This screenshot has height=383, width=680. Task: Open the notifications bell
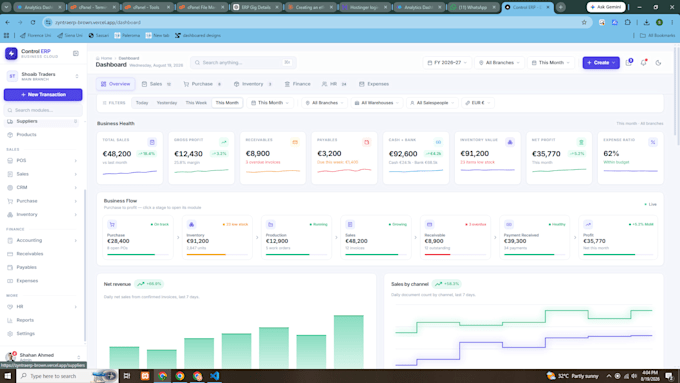click(x=644, y=63)
